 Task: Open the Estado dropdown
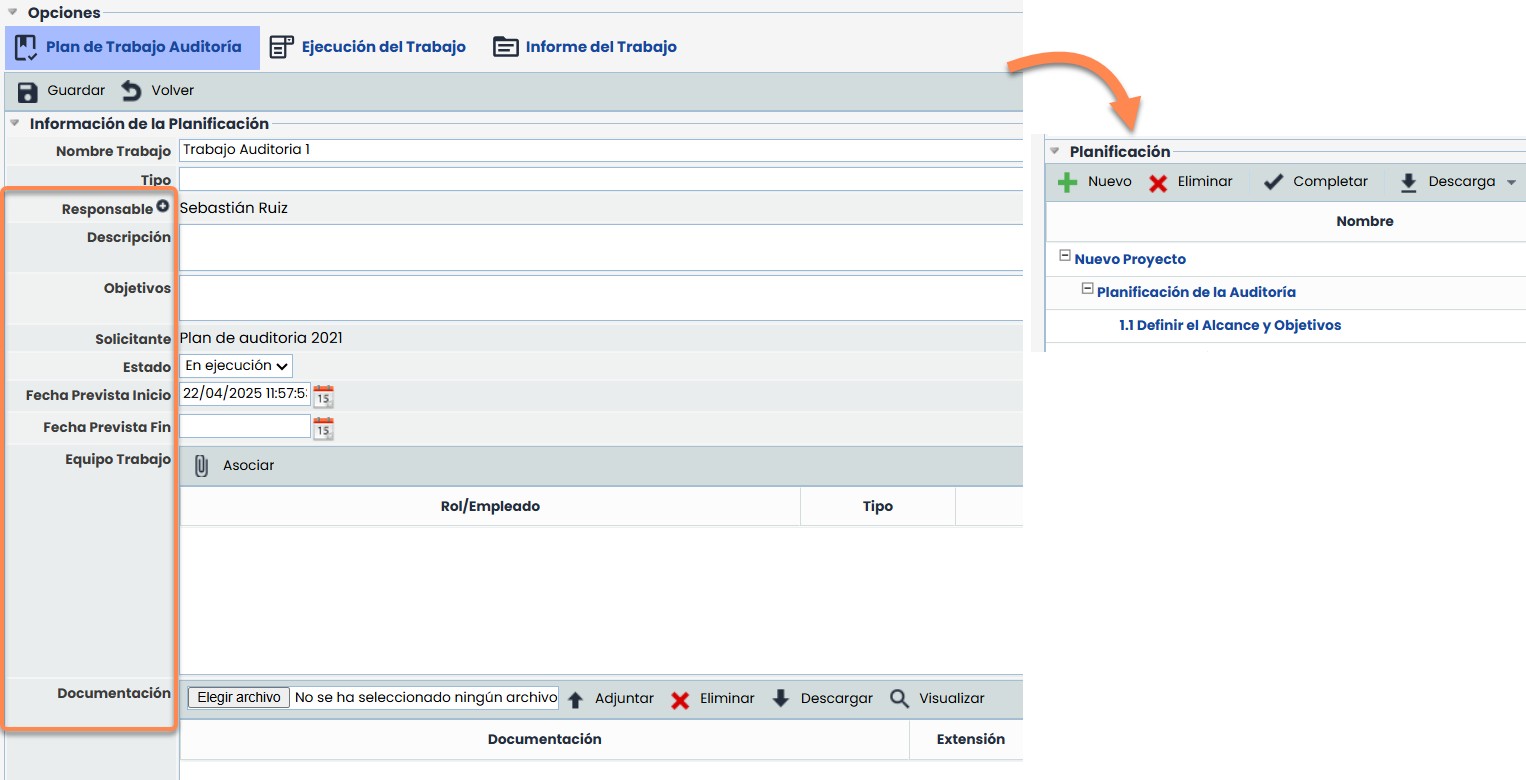coord(236,366)
